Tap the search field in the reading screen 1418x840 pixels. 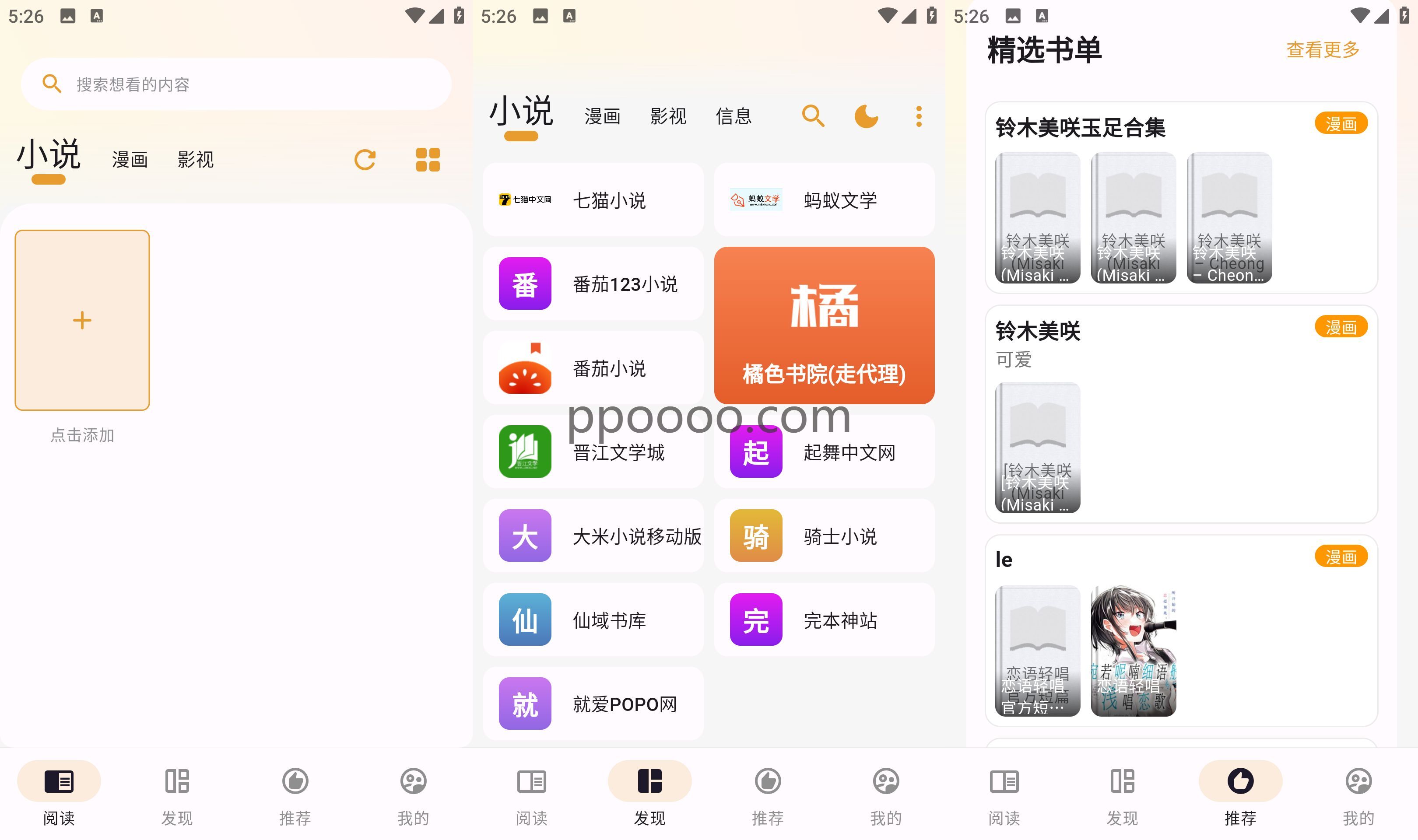[x=236, y=84]
